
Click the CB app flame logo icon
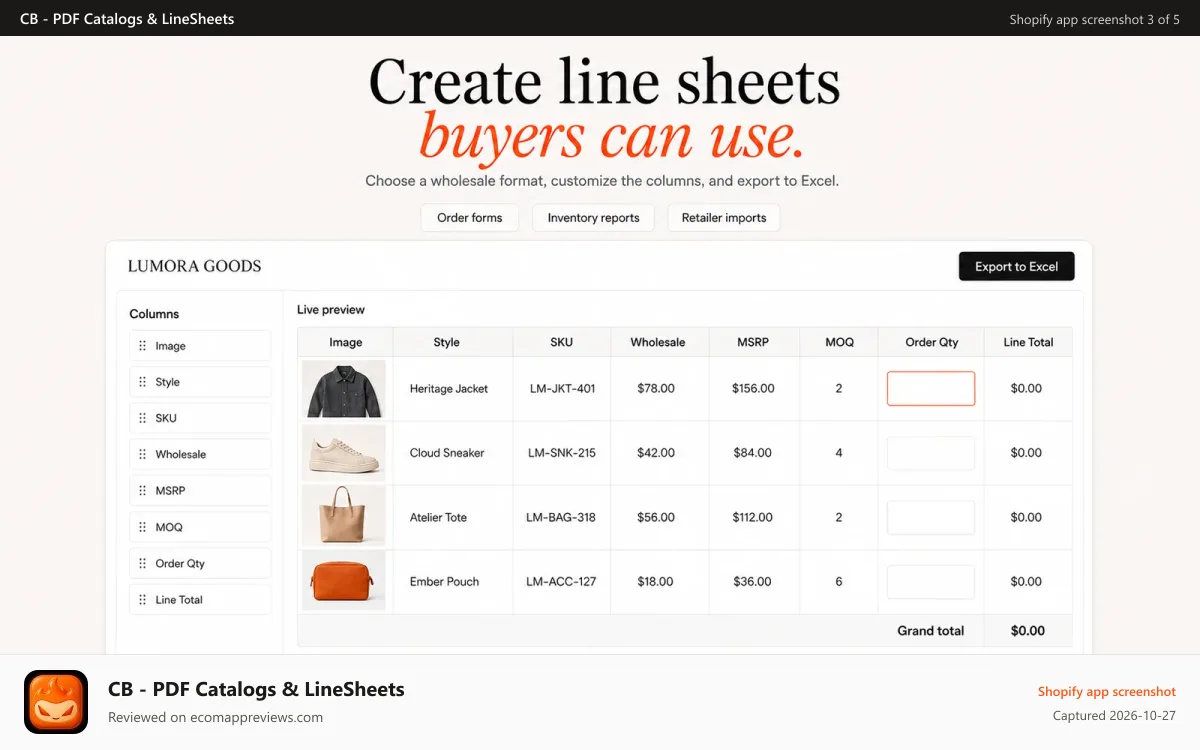tap(56, 702)
